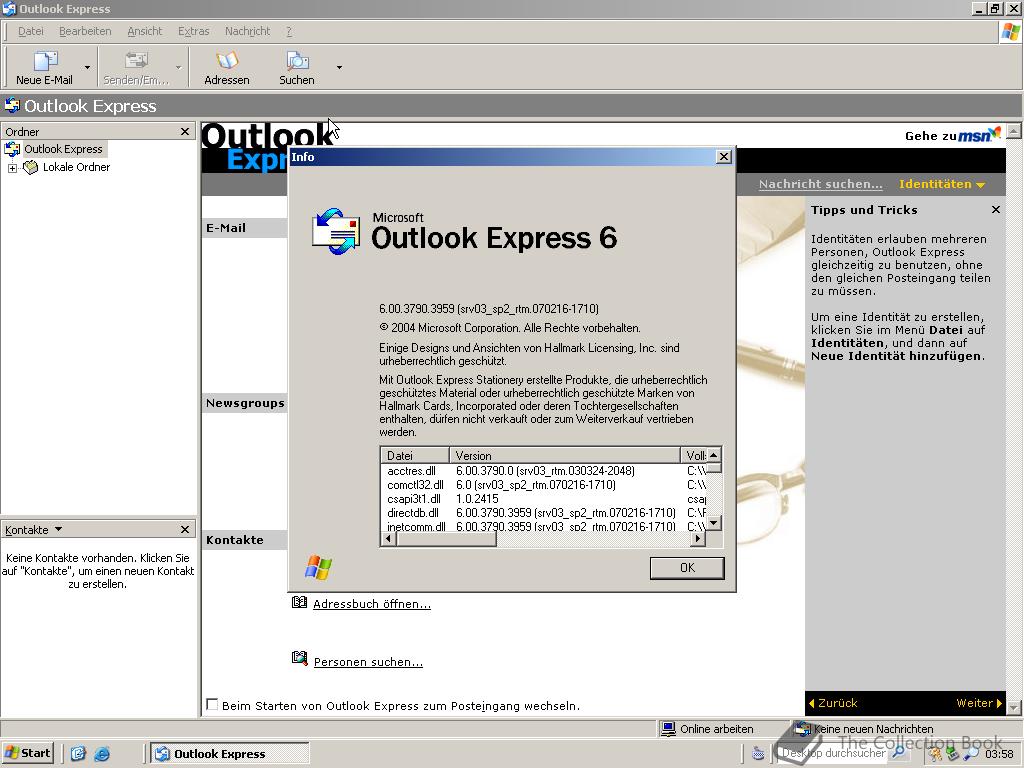Expand the Lokale Ordner tree node
This screenshot has height=768, width=1024.
(12, 168)
